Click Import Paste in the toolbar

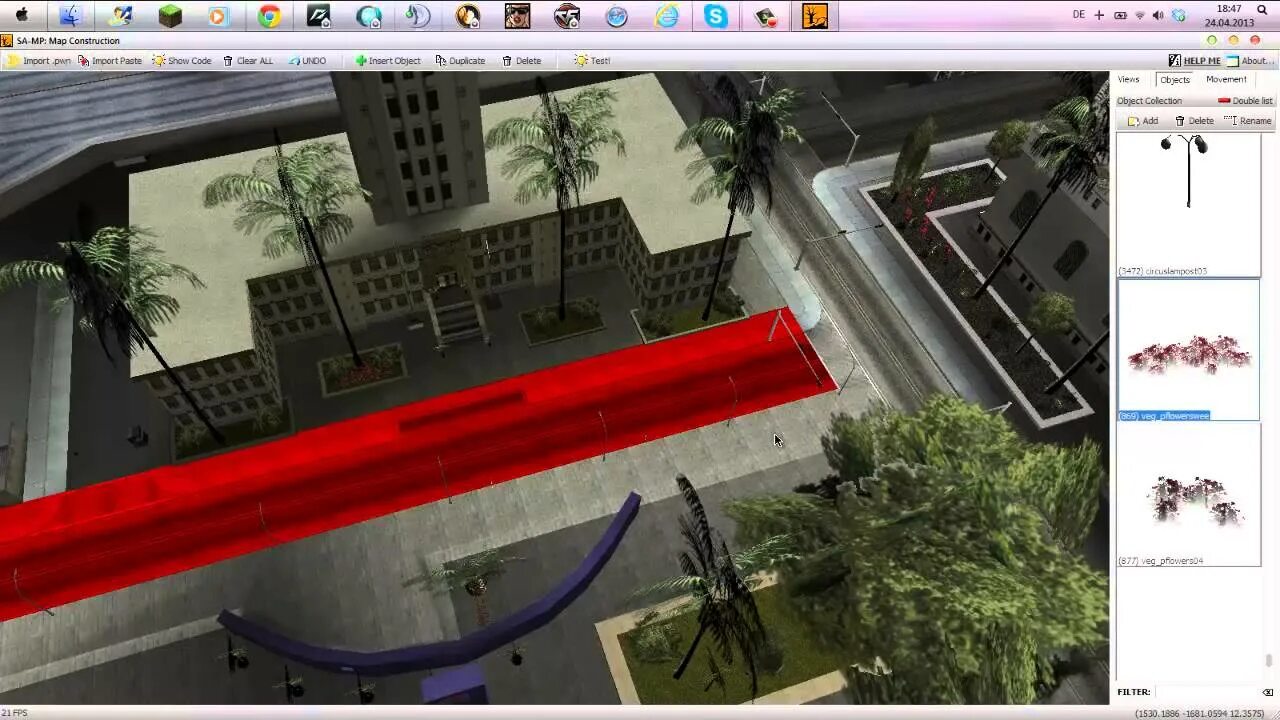point(110,61)
